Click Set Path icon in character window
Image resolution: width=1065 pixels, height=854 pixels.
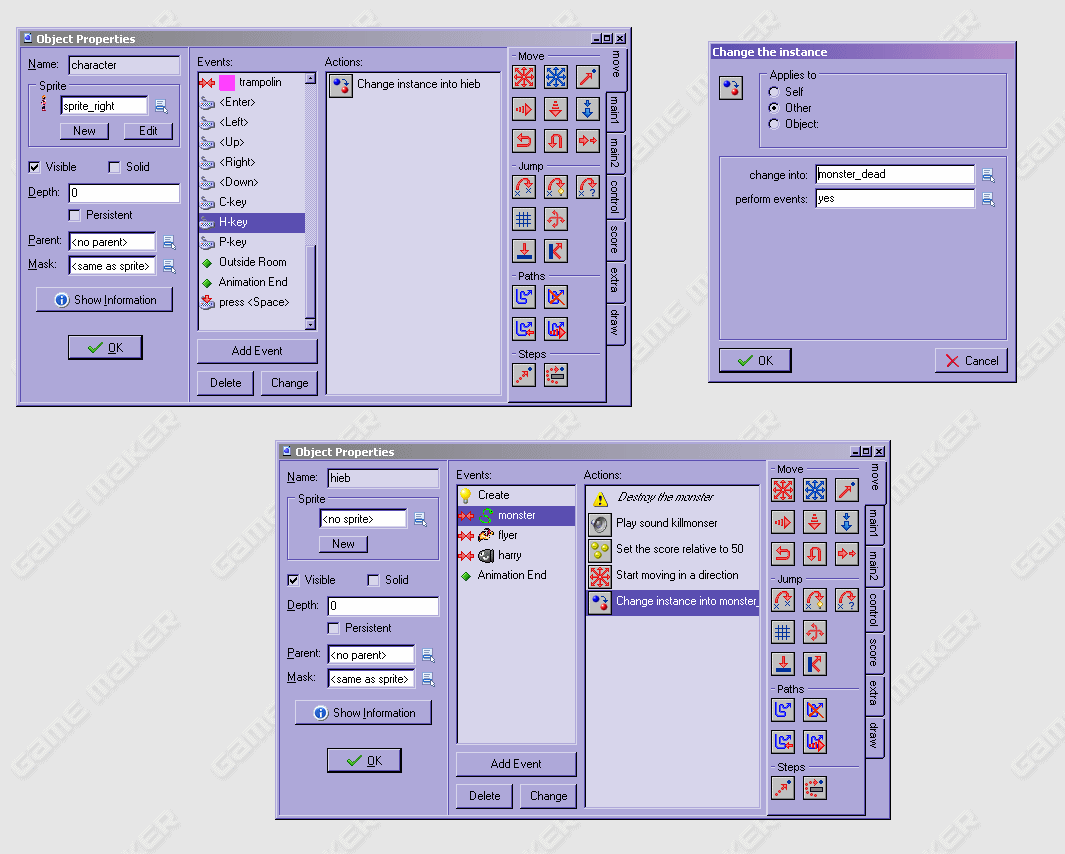click(x=524, y=296)
